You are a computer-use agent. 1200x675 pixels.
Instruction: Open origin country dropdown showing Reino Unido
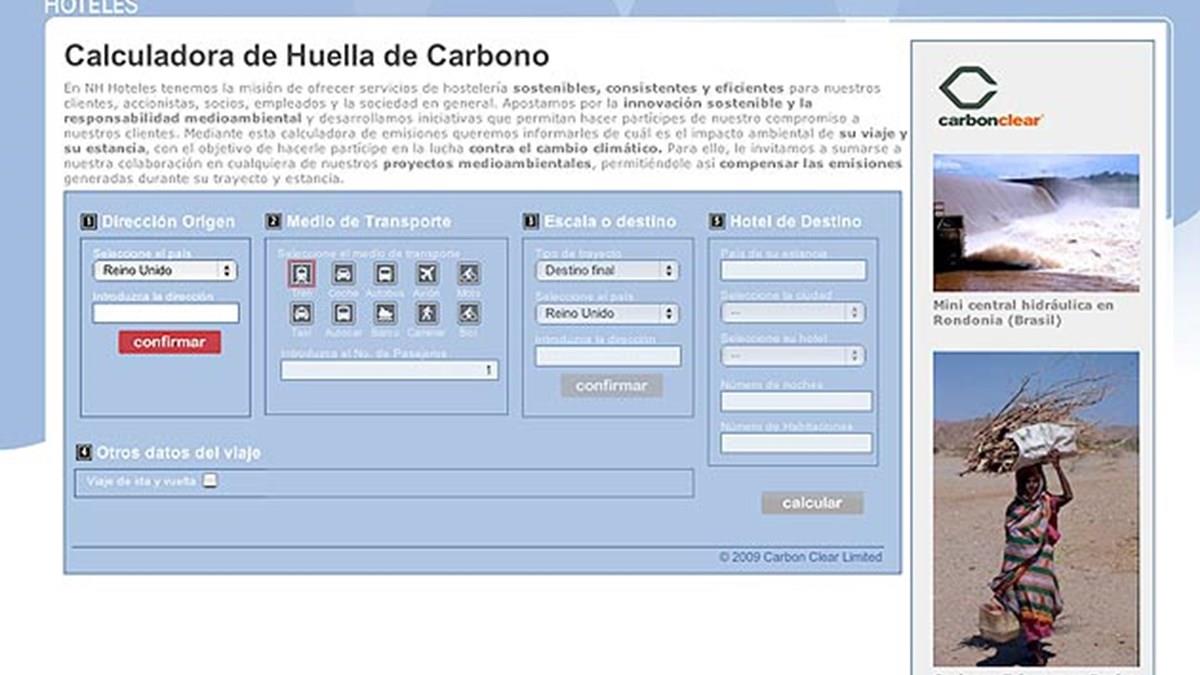(x=165, y=270)
